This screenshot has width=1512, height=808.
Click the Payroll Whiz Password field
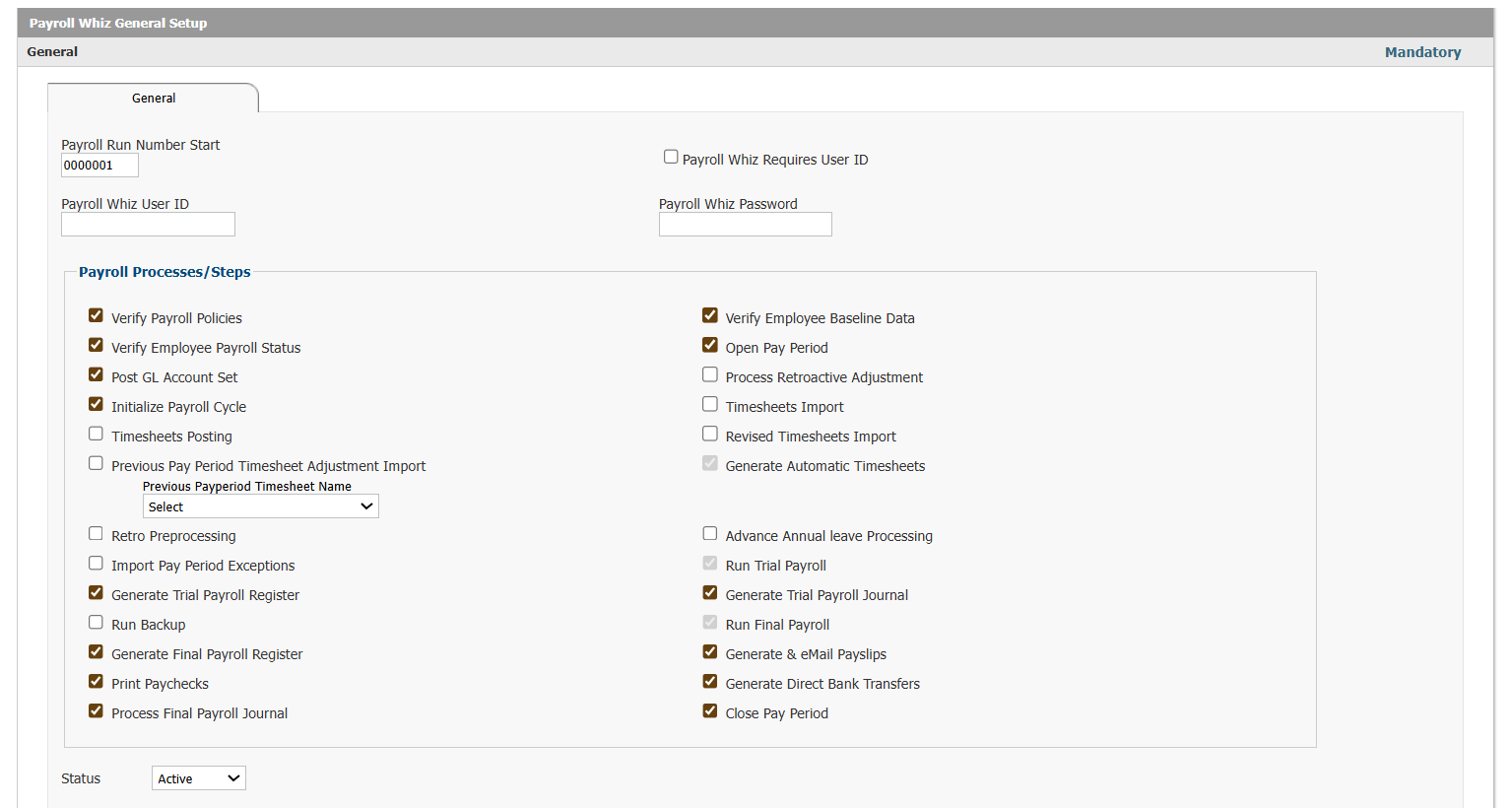(746, 225)
